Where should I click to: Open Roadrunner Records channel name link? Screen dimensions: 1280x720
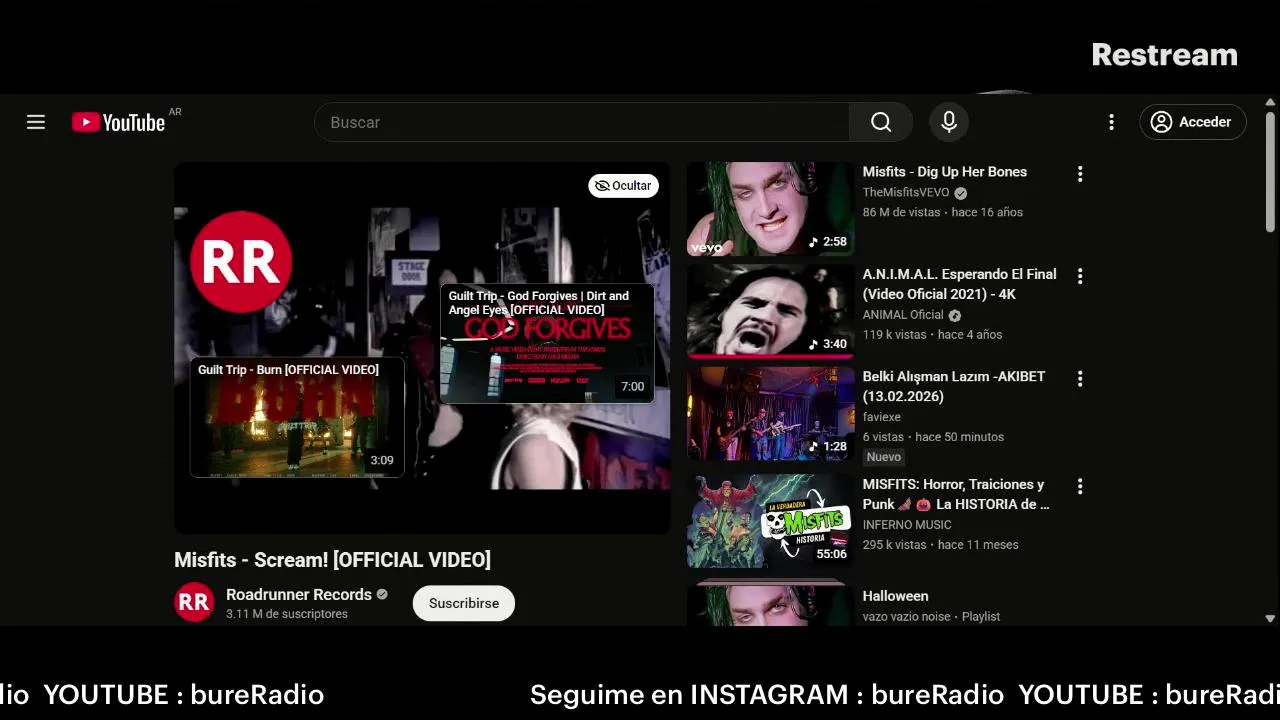point(299,594)
